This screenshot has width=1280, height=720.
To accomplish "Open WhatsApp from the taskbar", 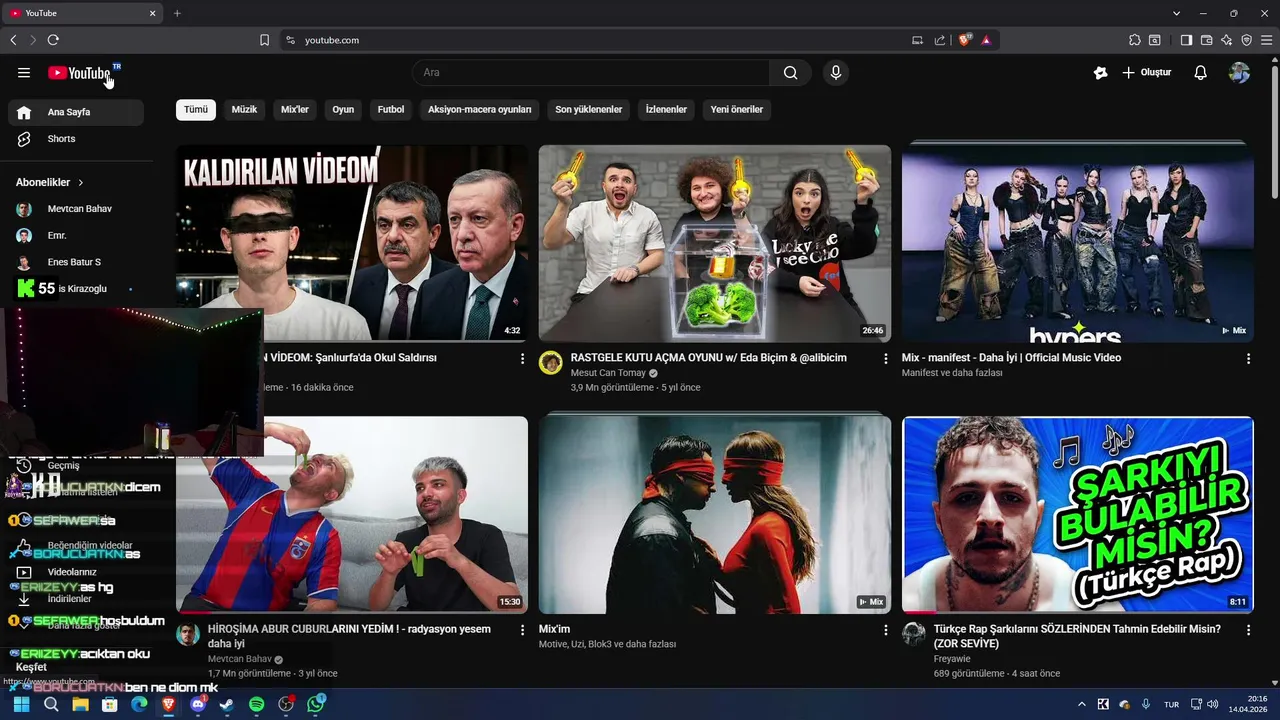I will pyautogui.click(x=316, y=704).
